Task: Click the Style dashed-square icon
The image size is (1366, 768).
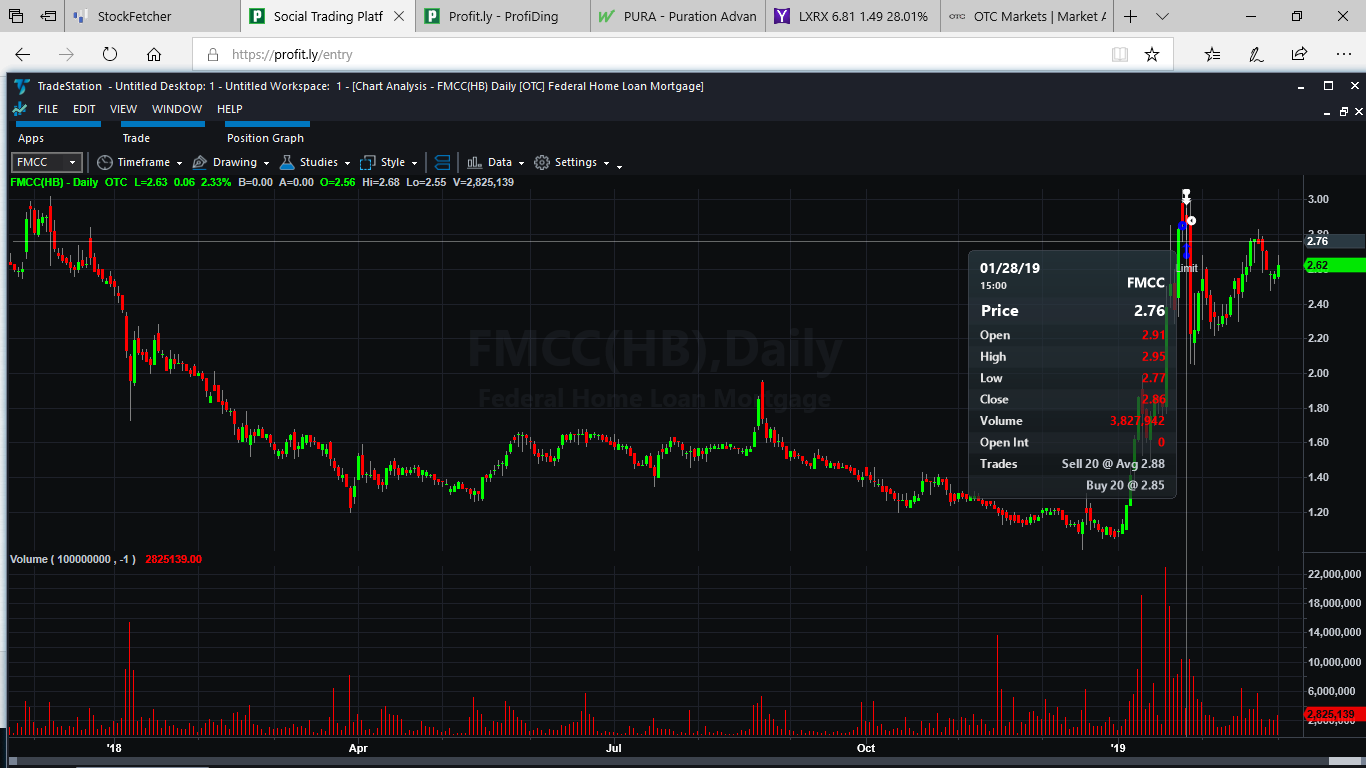Action: coord(368,162)
